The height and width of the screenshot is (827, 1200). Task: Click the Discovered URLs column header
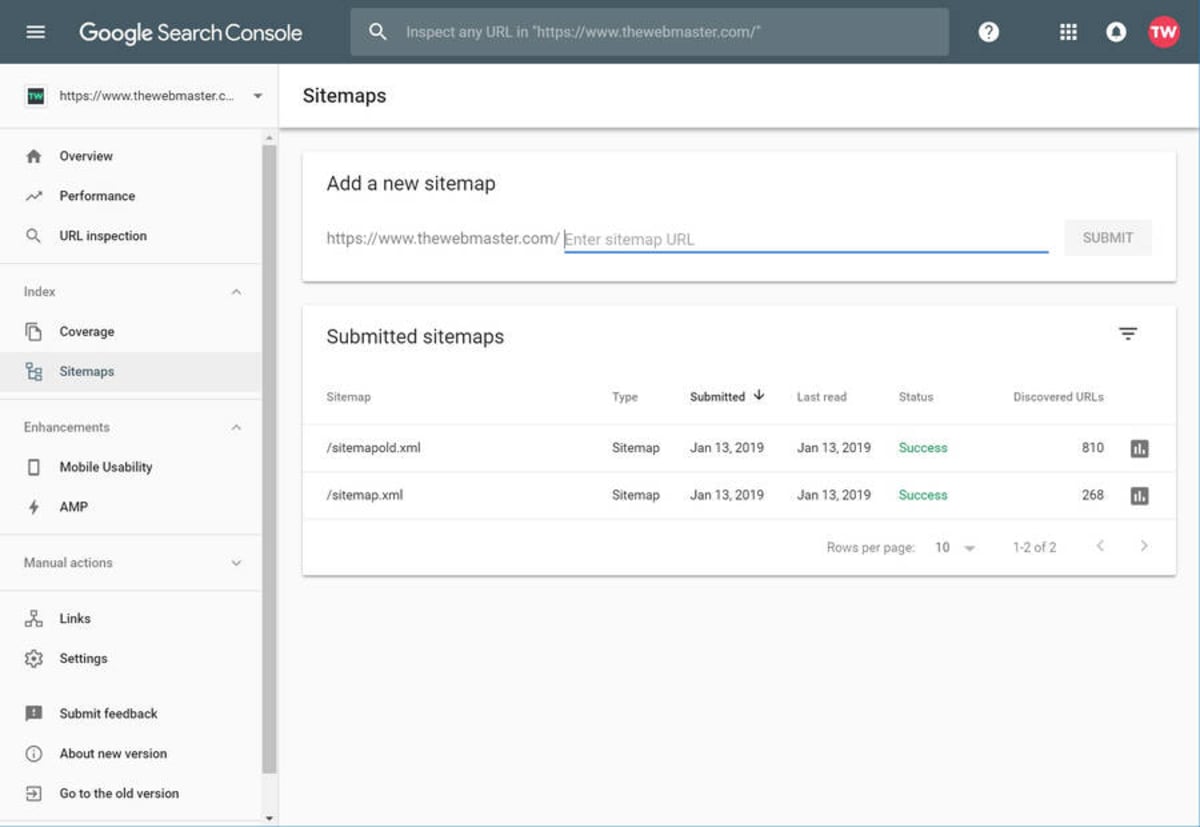1058,397
